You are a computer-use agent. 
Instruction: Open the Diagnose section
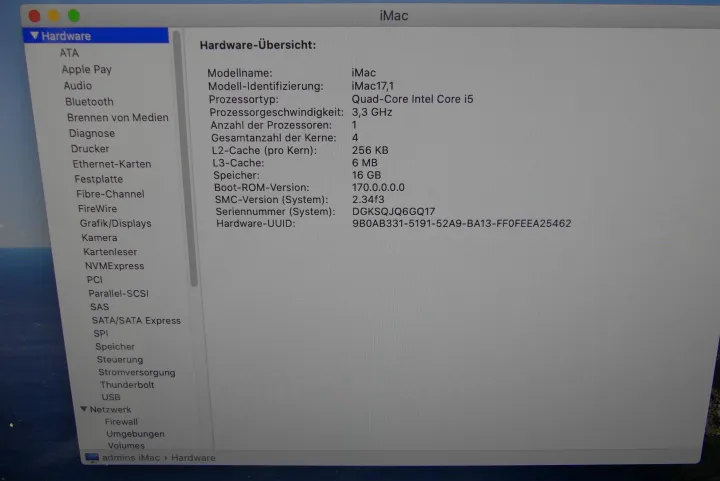coord(92,133)
